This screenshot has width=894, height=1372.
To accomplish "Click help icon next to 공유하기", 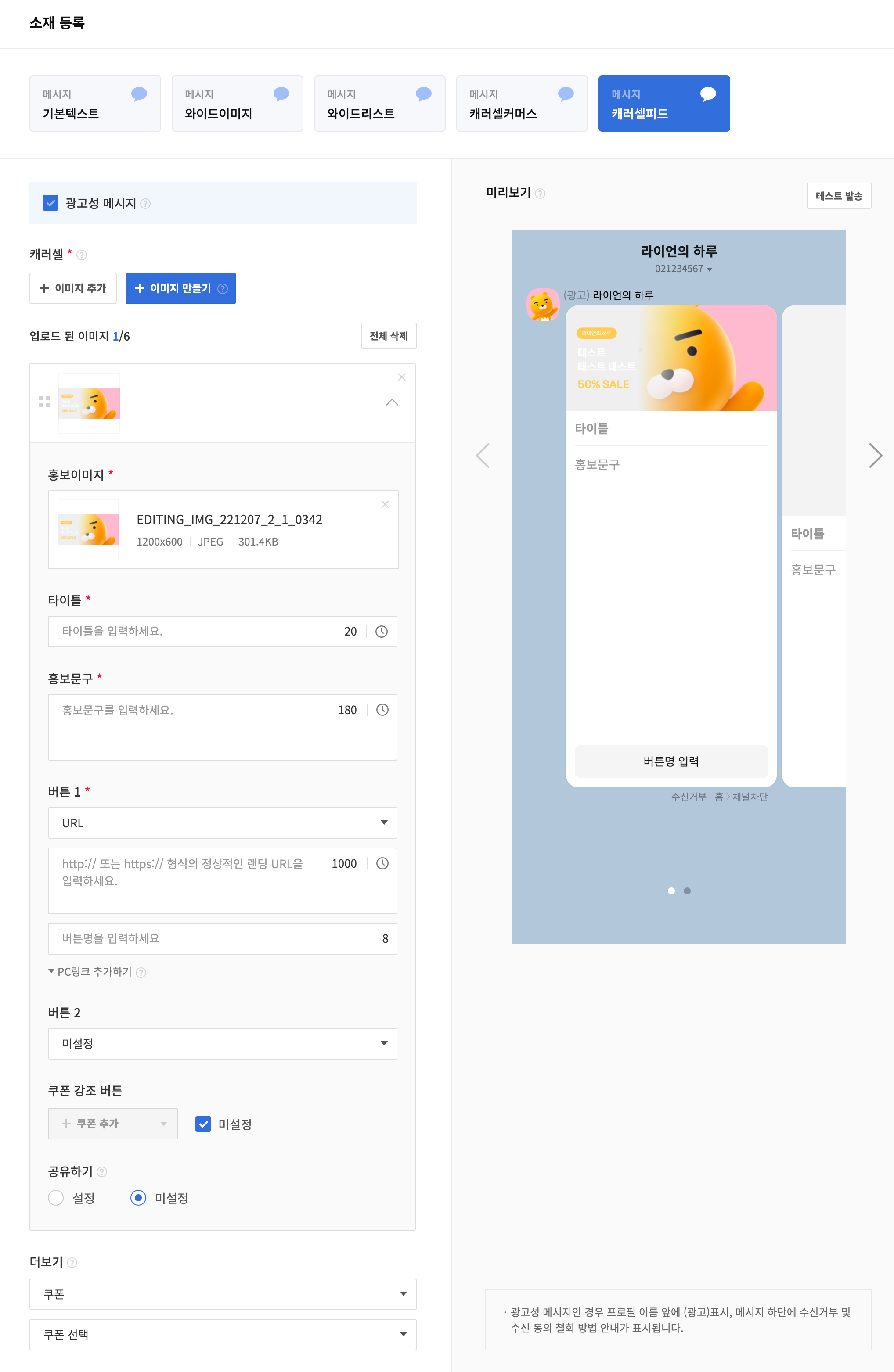I will [102, 1172].
